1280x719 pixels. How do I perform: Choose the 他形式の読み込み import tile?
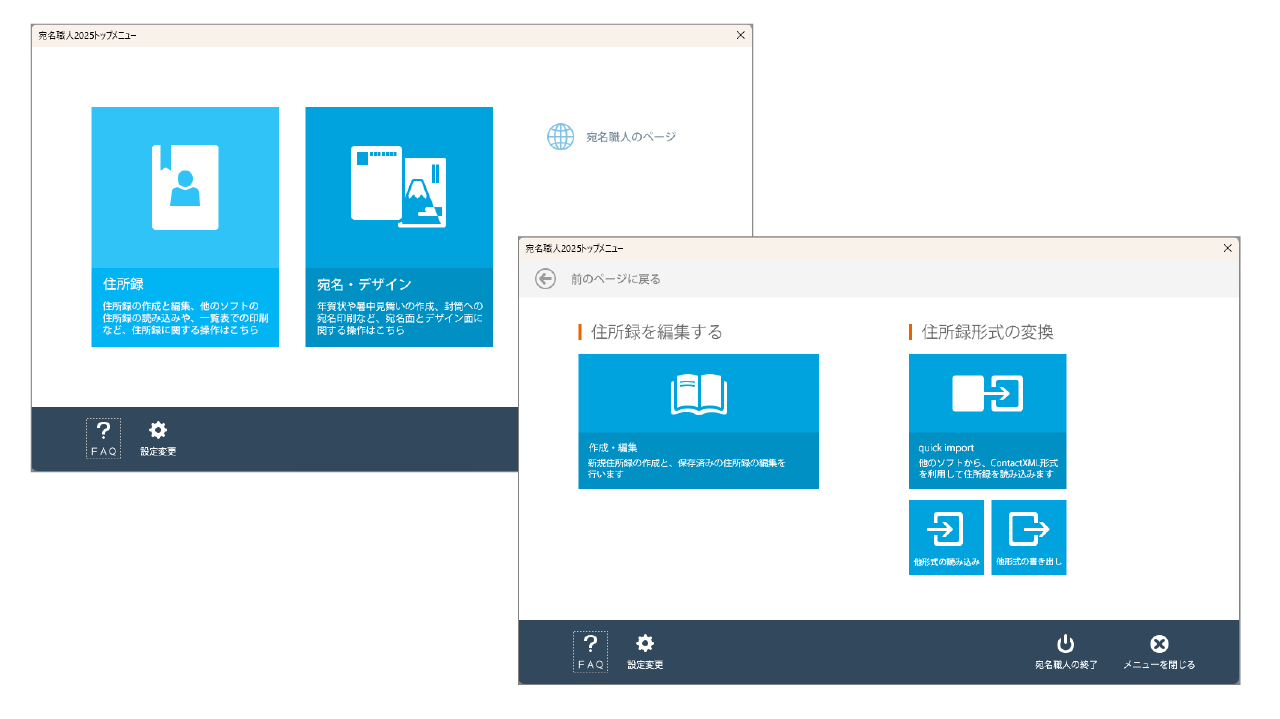pos(945,537)
